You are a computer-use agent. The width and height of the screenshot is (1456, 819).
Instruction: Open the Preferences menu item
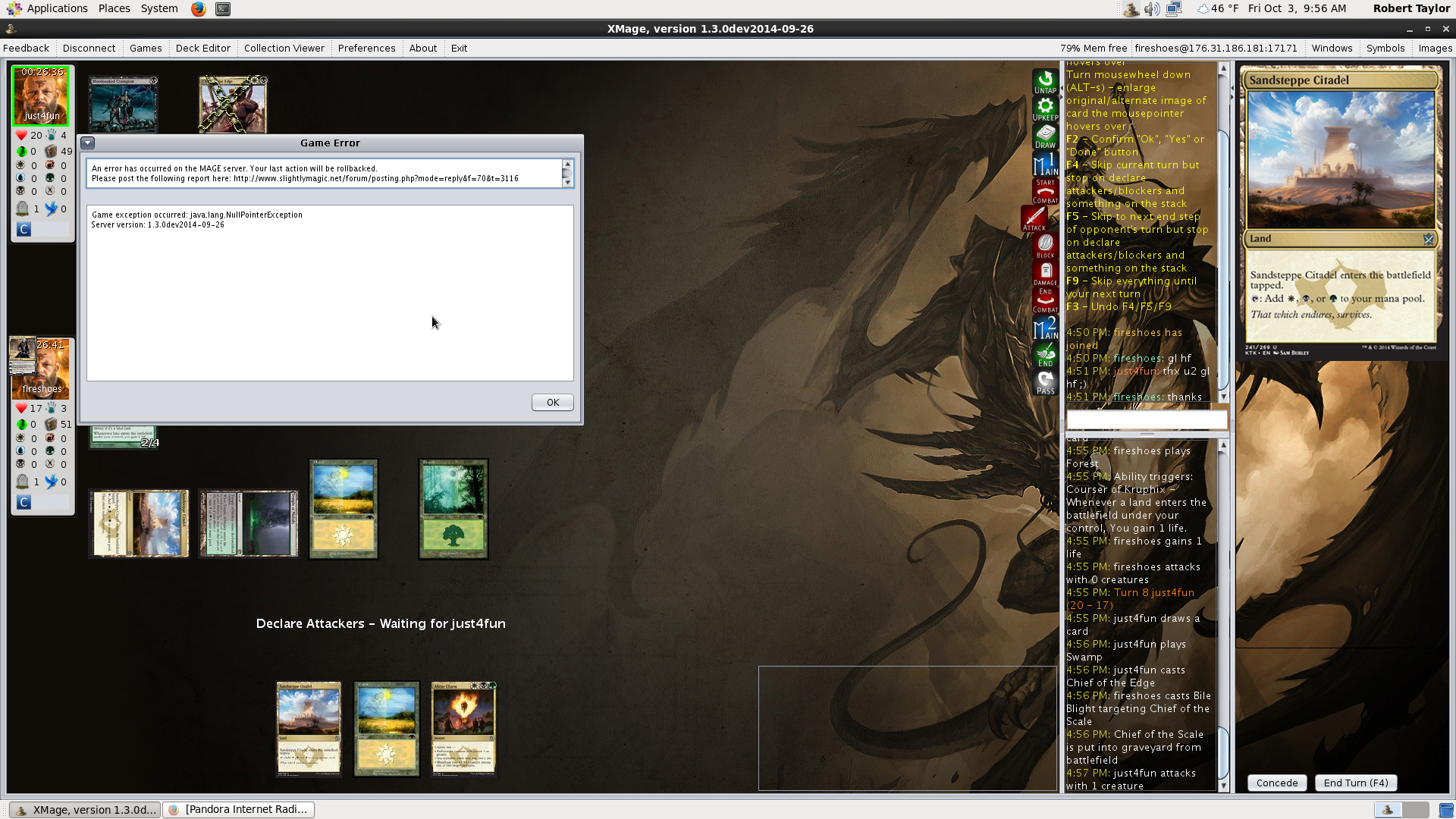click(366, 48)
